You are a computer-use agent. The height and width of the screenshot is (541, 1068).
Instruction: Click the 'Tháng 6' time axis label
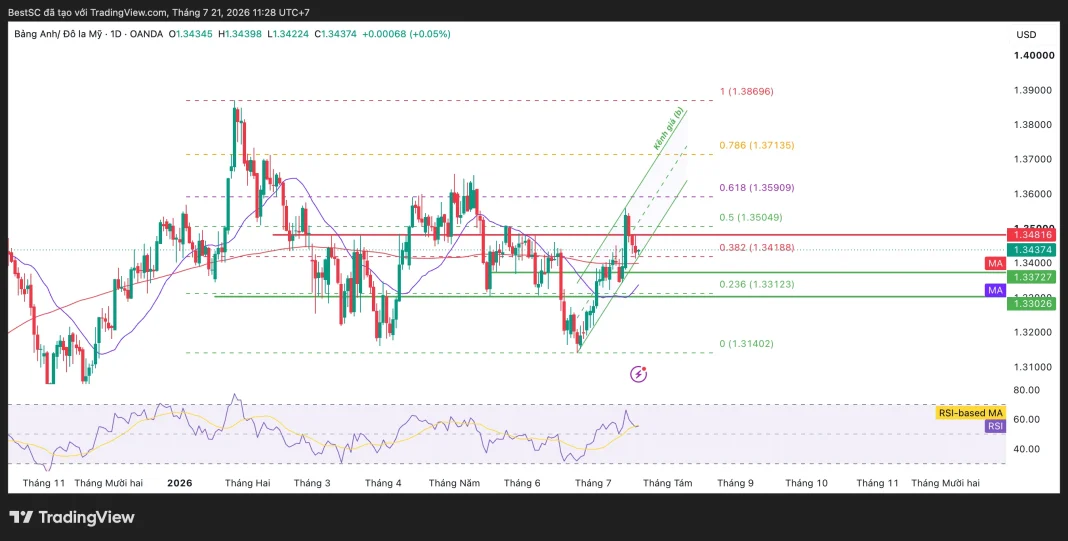pos(522,483)
